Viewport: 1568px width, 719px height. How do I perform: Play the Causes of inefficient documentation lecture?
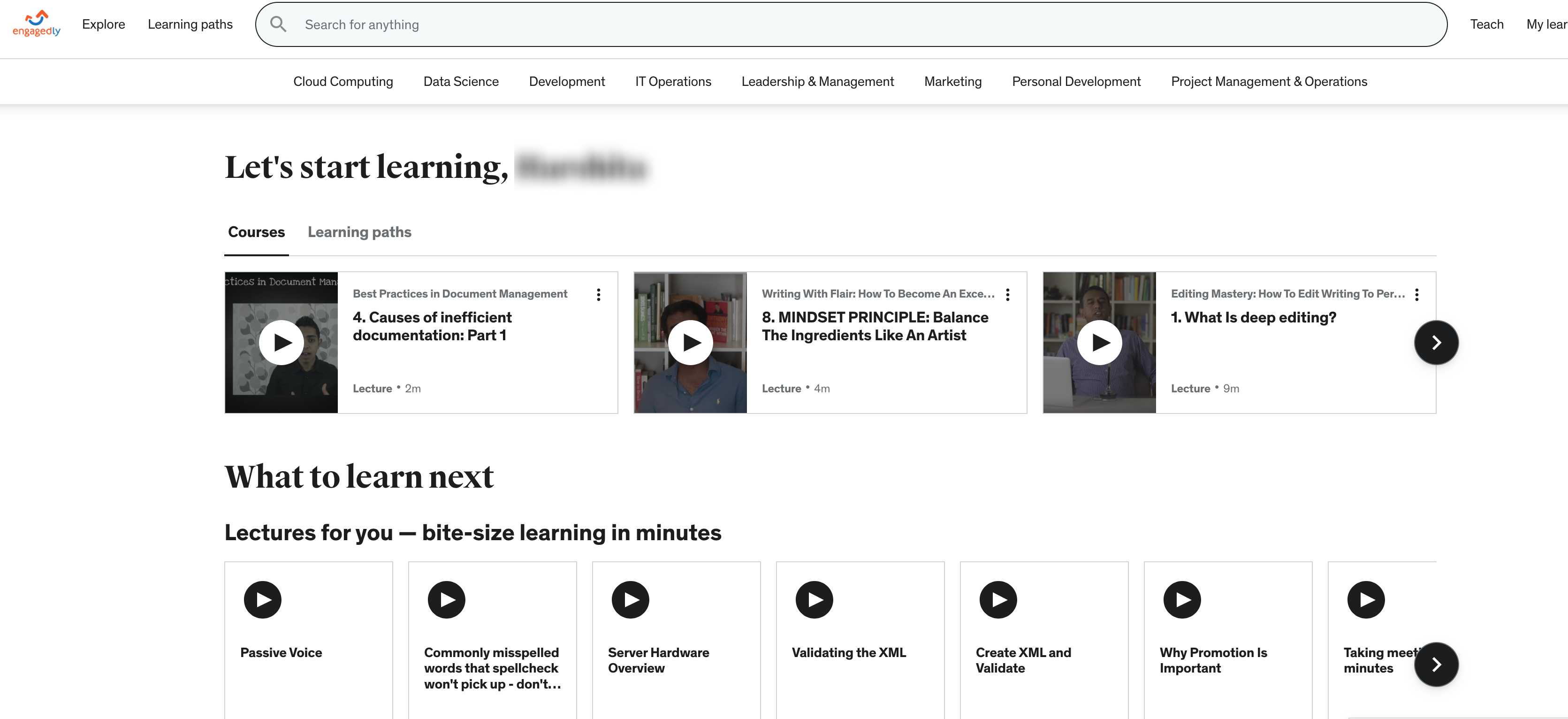pyautogui.click(x=281, y=343)
